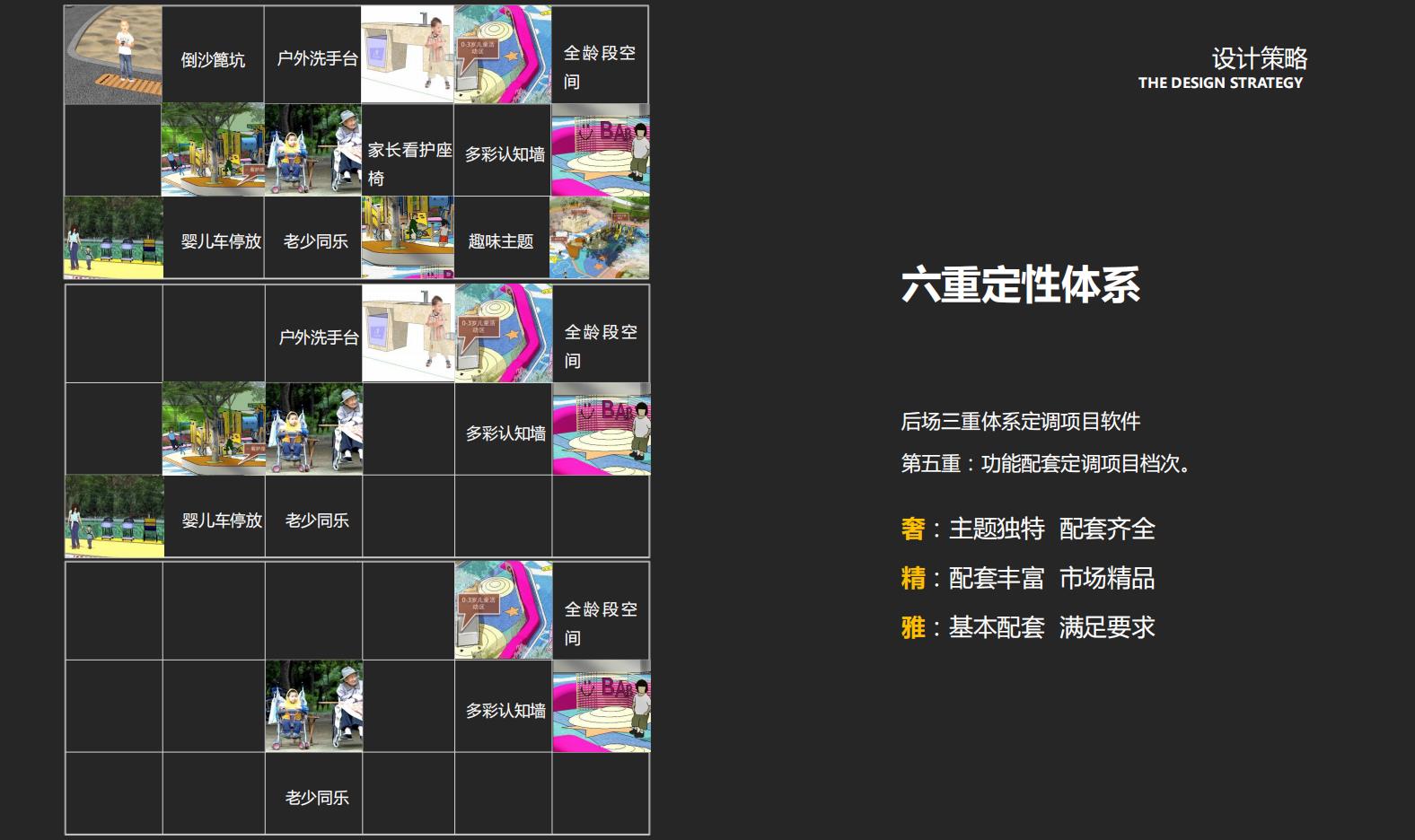Click tree playground thumbnail in middle grid
Screen dimensions: 1415x840
point(214,429)
